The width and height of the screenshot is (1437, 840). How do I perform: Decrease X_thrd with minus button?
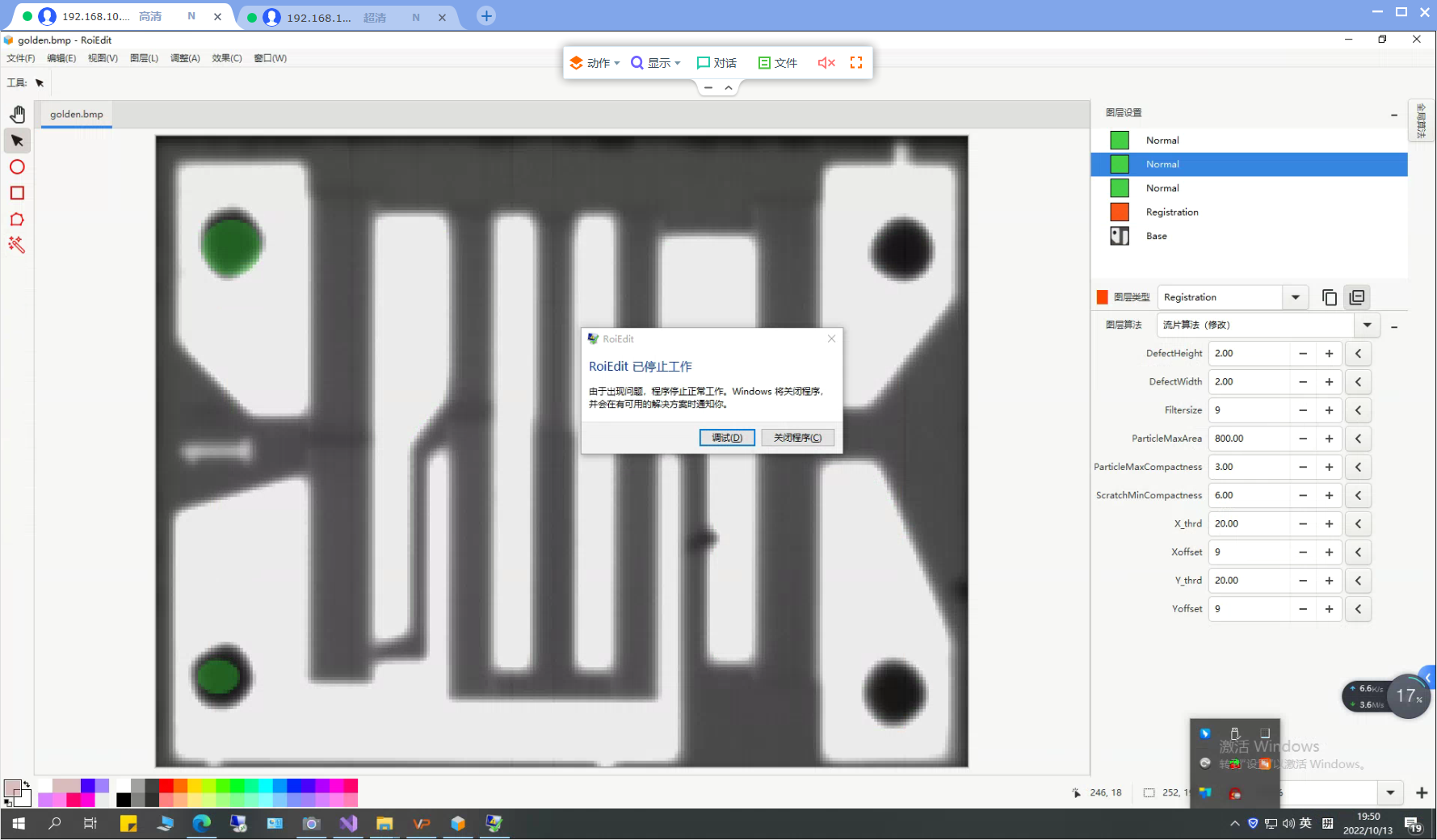tap(1303, 524)
